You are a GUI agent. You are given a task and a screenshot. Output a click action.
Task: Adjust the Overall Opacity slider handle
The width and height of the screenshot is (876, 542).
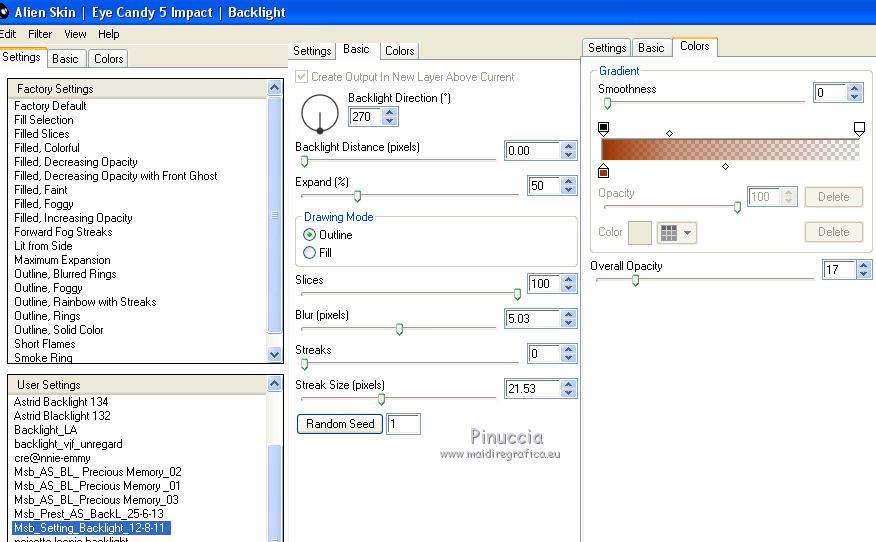point(635,280)
